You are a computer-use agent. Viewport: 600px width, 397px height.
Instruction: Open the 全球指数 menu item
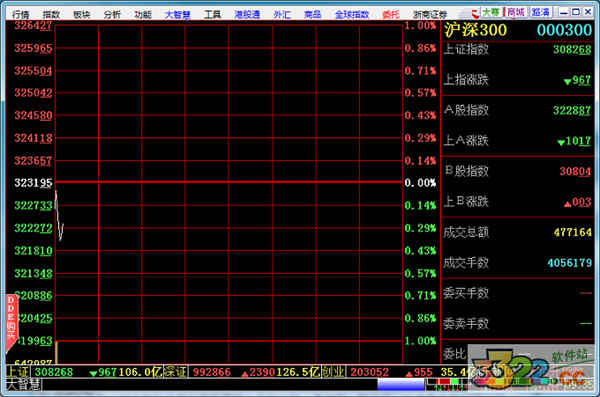(x=352, y=15)
